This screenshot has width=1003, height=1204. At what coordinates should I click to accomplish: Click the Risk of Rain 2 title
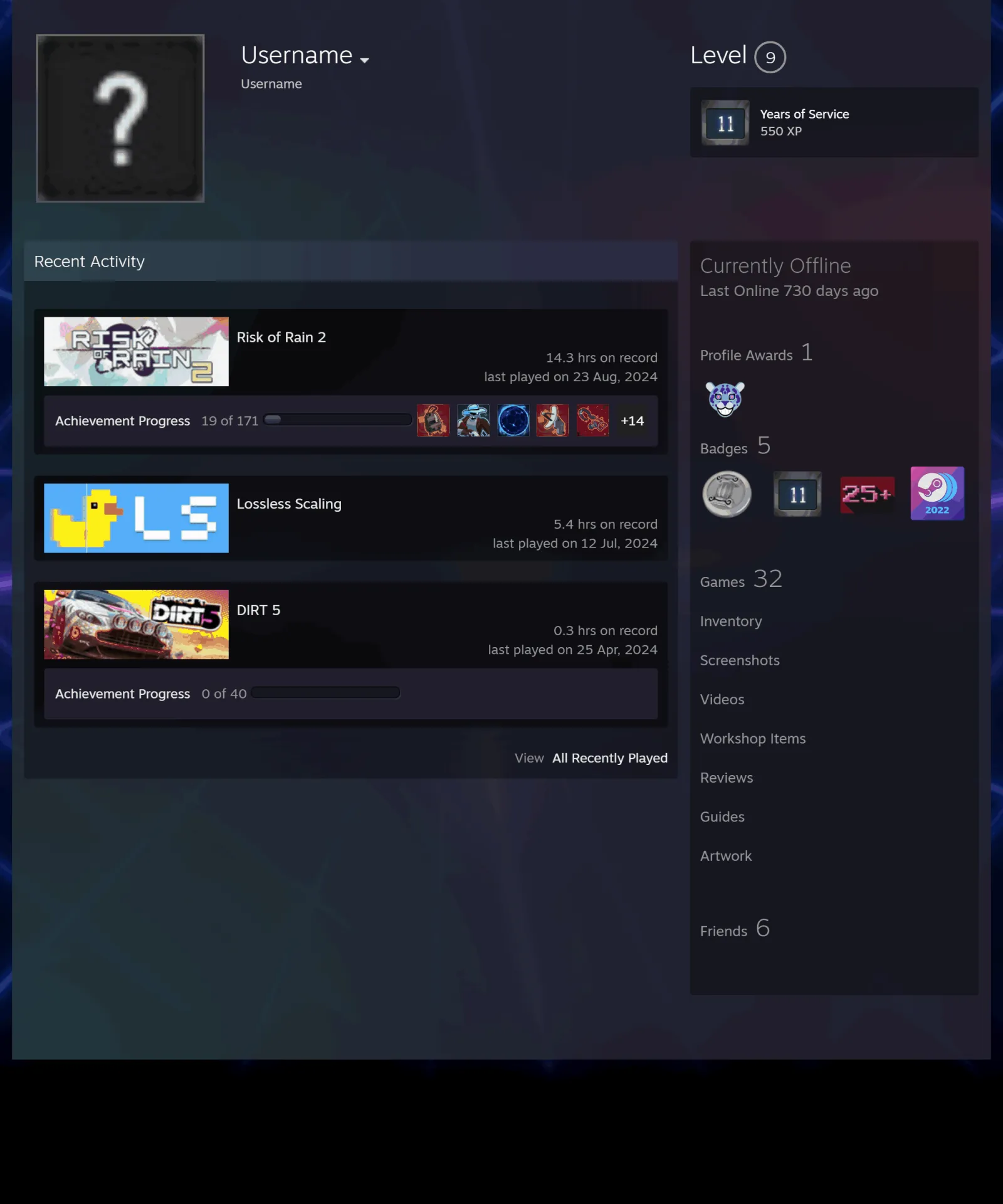[281, 337]
